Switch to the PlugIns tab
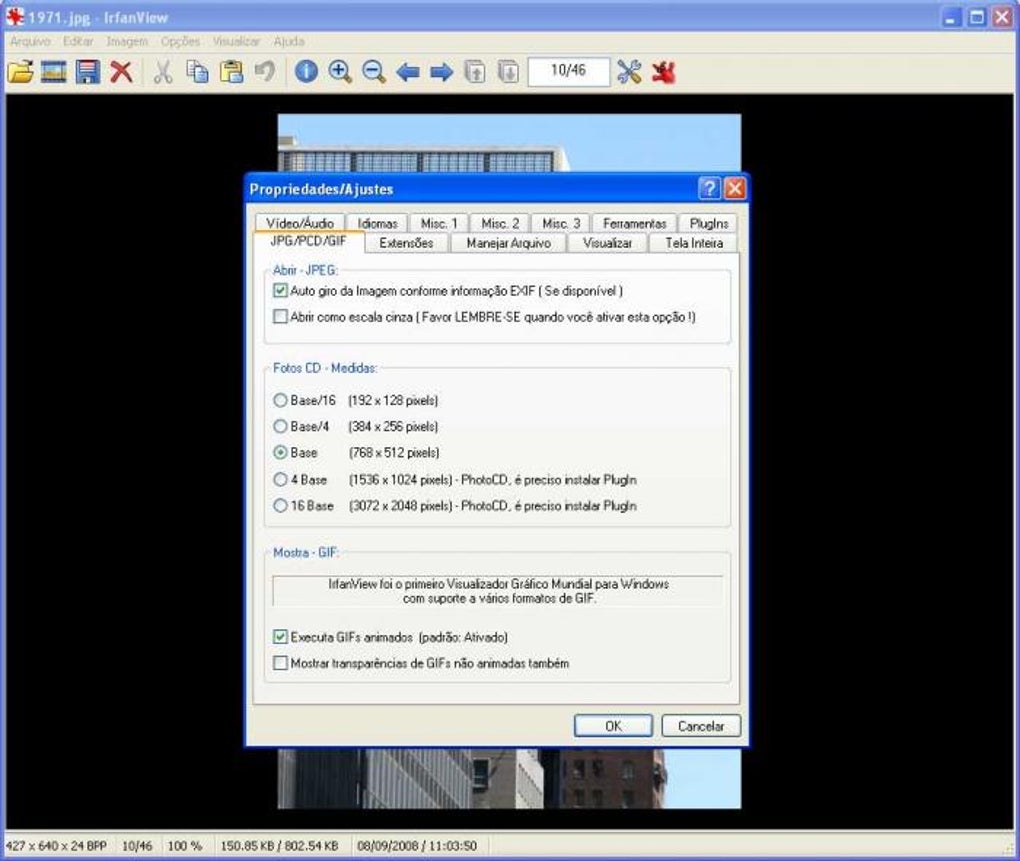This screenshot has height=861, width=1020. [708, 223]
